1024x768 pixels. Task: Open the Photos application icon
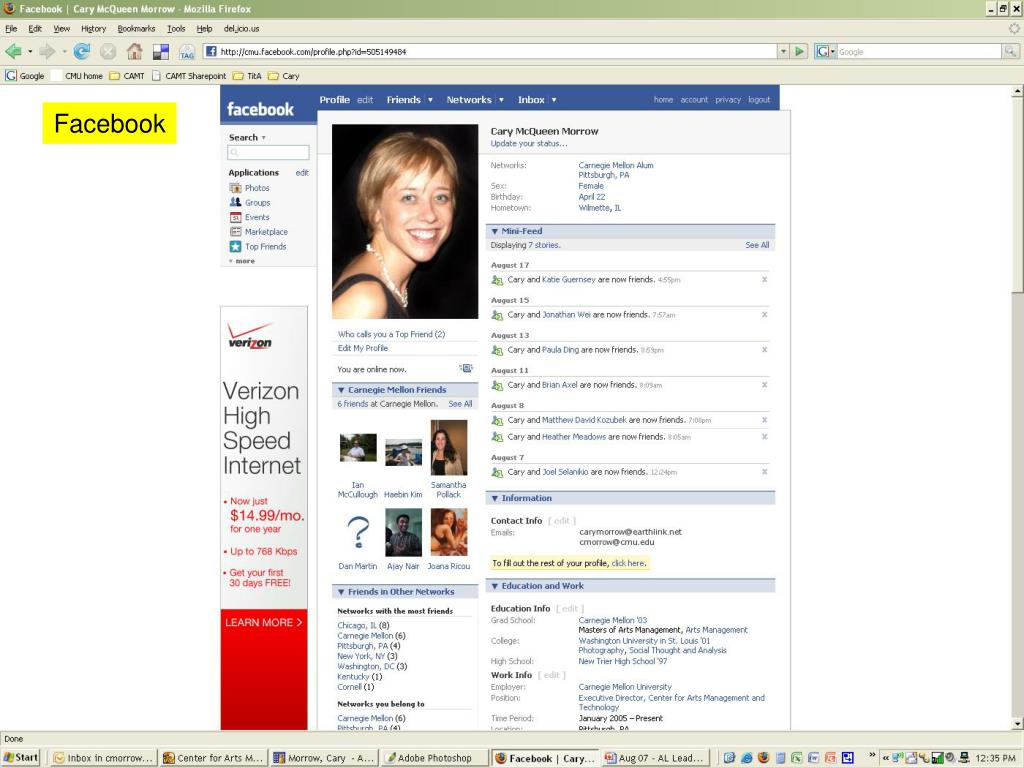[235, 188]
